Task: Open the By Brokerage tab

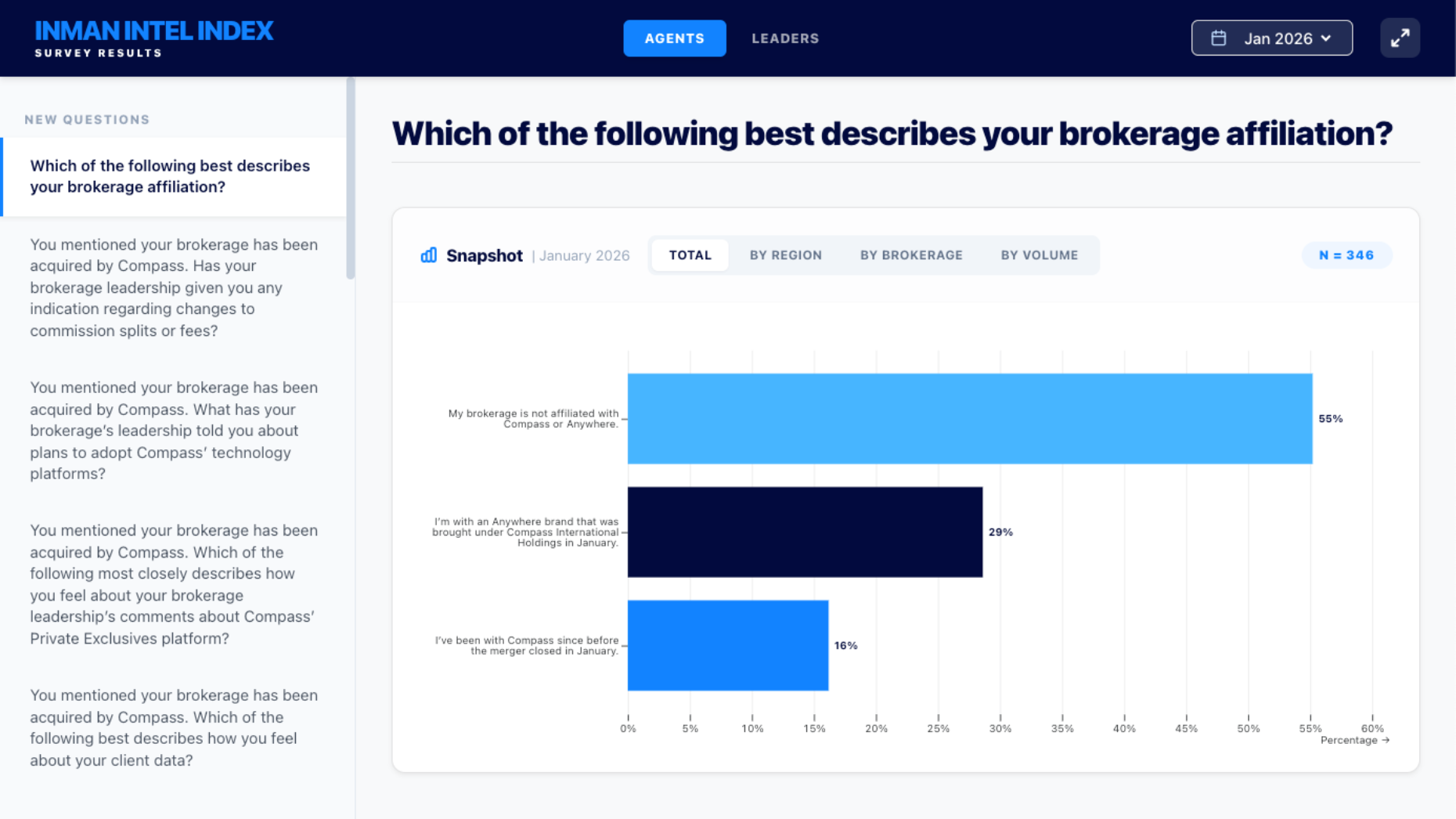Action: coord(911,255)
